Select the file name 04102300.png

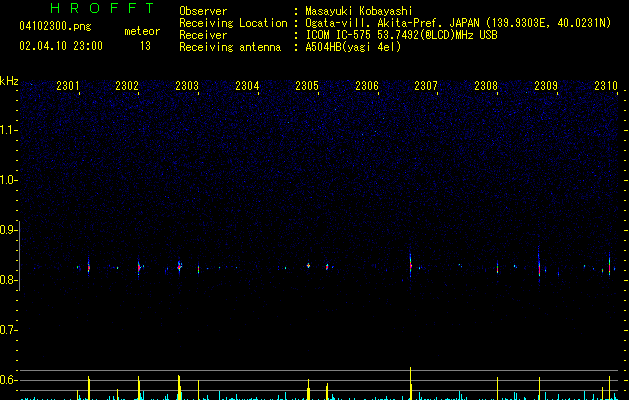click(x=55, y=27)
